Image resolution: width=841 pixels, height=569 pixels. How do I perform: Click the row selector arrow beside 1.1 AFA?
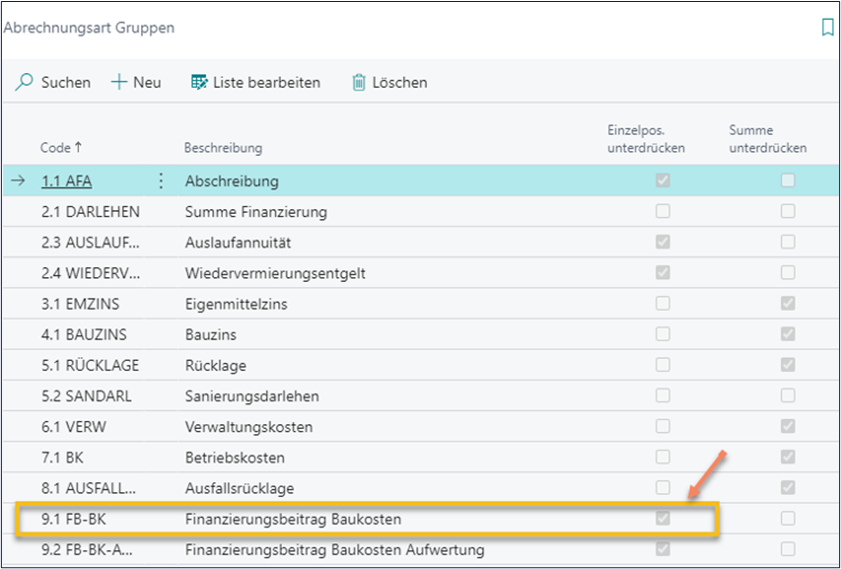click(18, 181)
